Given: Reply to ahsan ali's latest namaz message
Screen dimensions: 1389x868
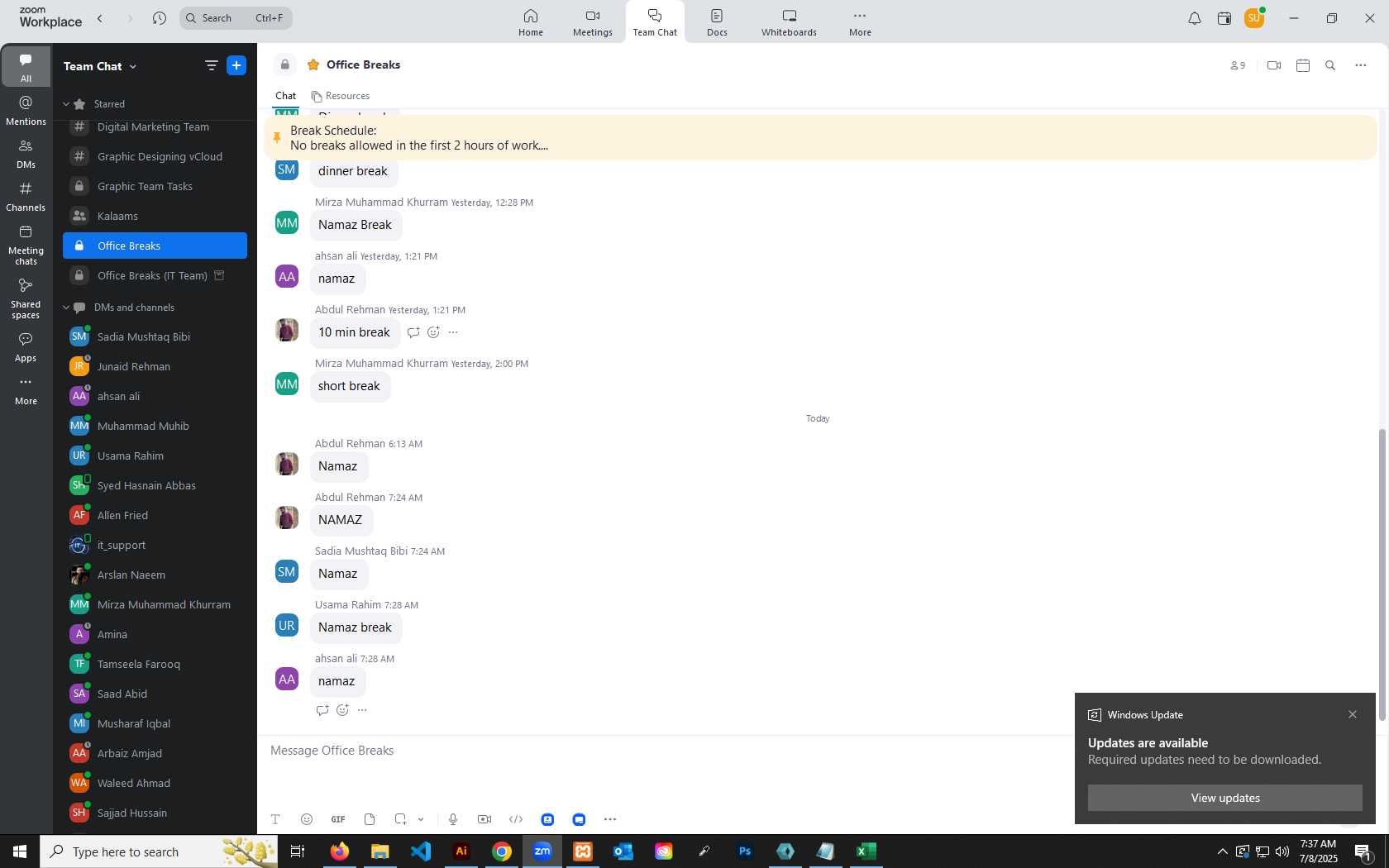Looking at the screenshot, I should [x=322, y=710].
